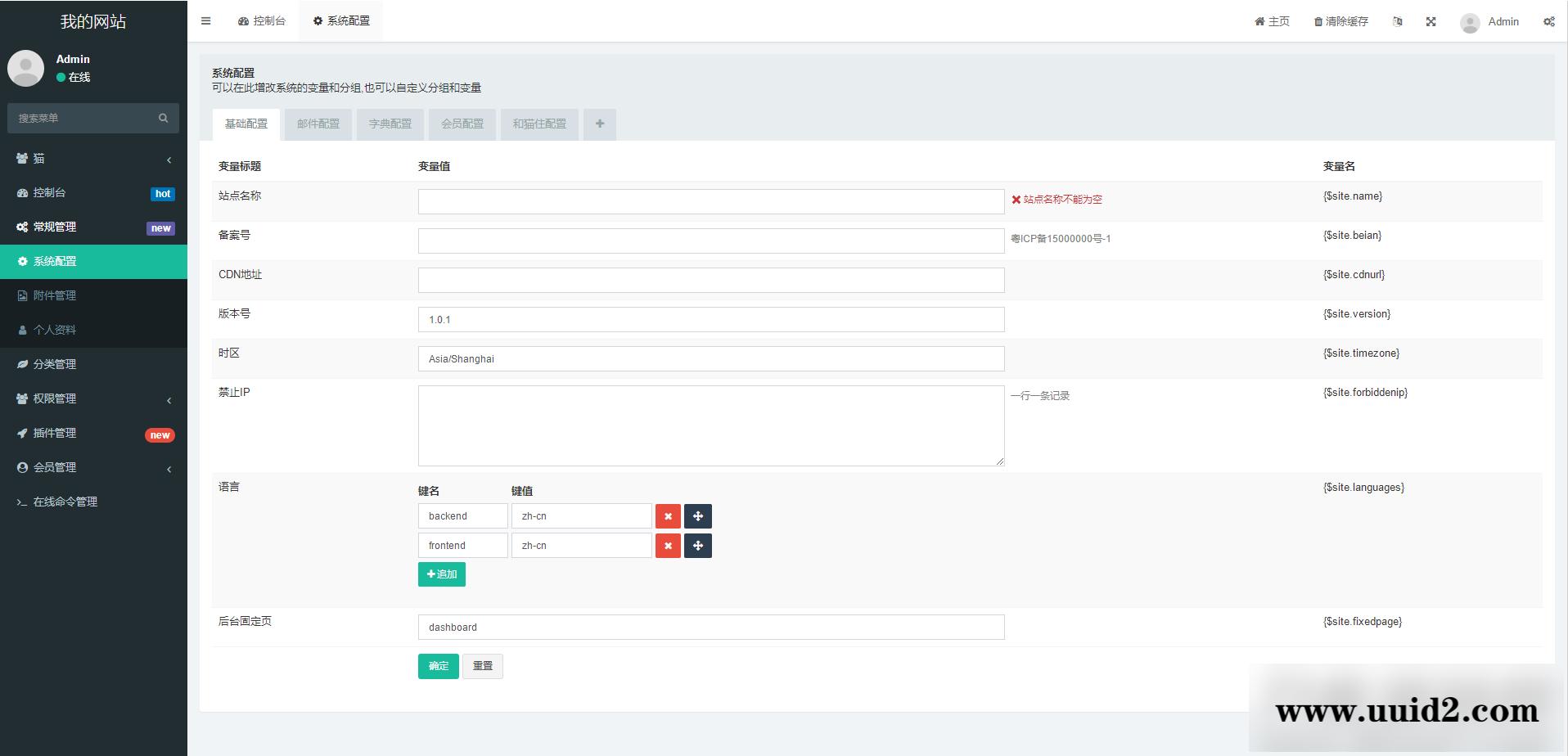This screenshot has width=1568, height=756.
Task: Click the fullscreen icon in top bar
Action: coord(1431,22)
